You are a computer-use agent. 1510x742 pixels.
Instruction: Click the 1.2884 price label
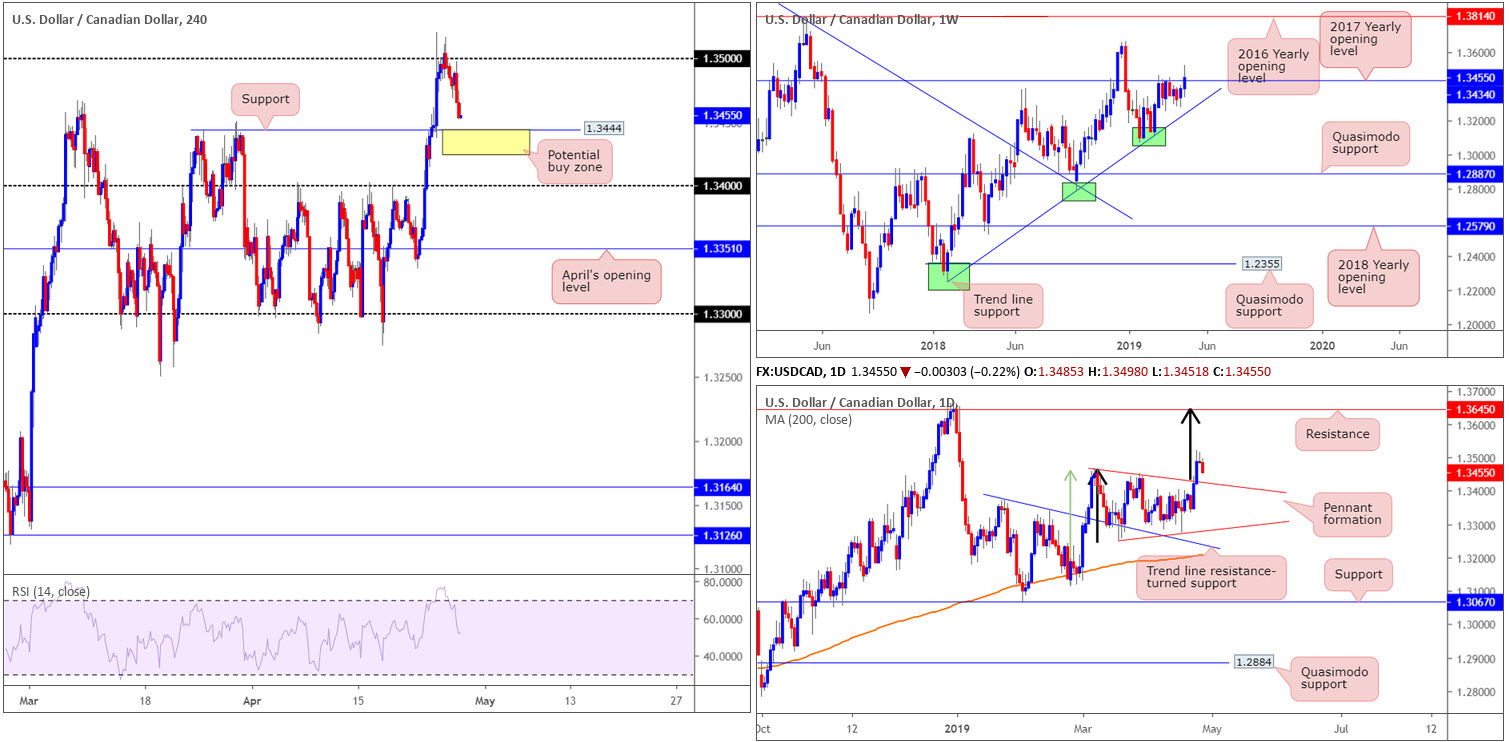[x=1252, y=662]
